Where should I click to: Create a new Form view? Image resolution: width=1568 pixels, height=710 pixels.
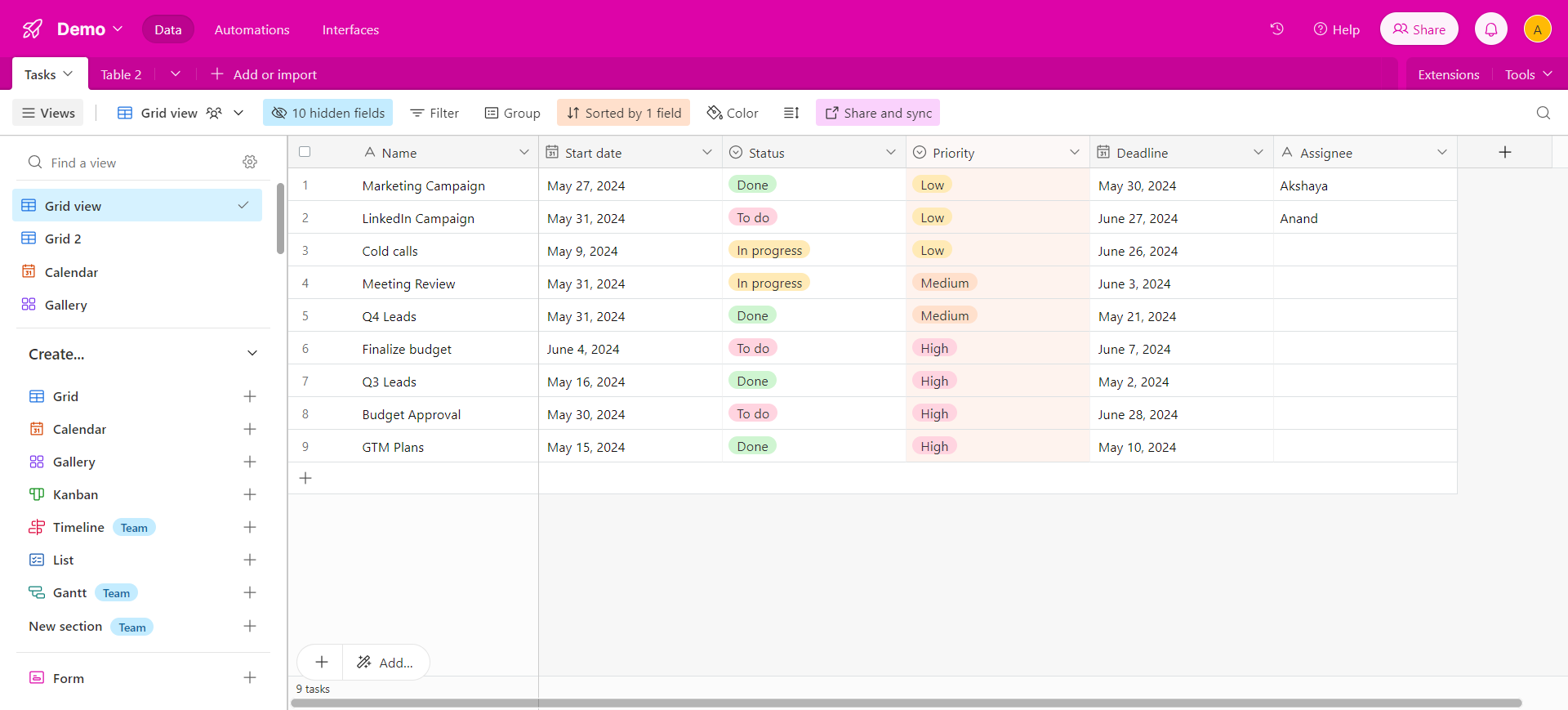(x=250, y=677)
